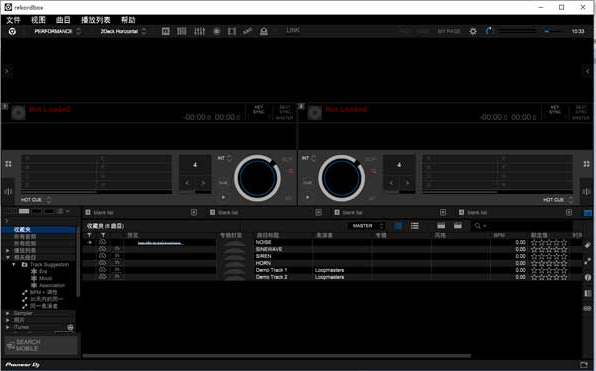Open deck 1 HOT CUE pad mode dropdown

(x=36, y=200)
